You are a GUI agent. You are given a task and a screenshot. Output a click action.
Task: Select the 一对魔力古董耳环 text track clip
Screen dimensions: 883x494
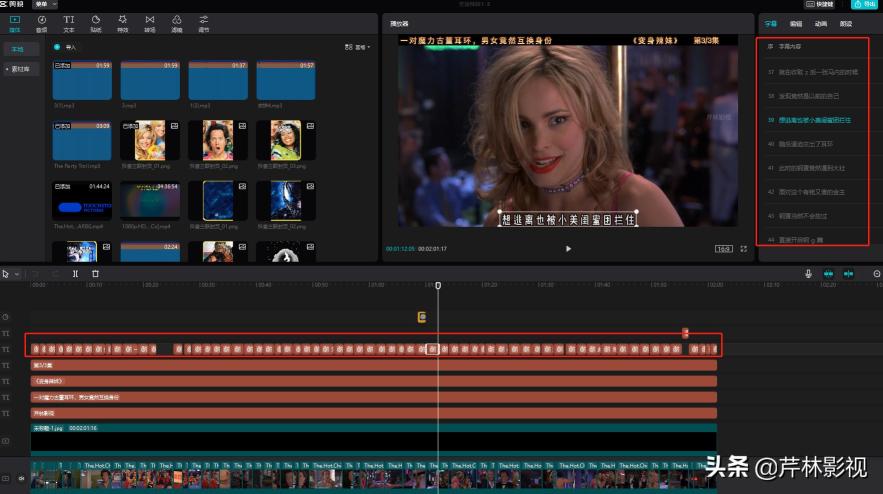373,397
